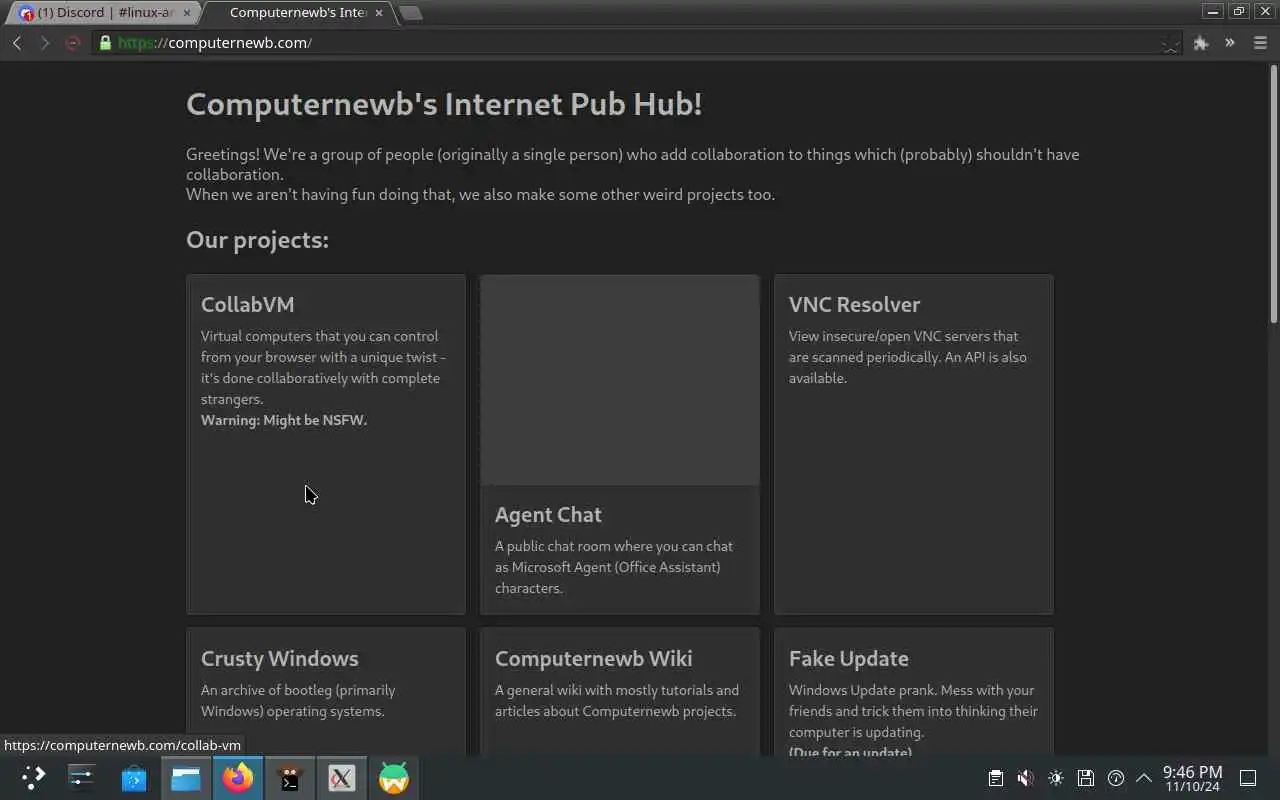Click the 'Warning: Might be NSFW.' text

(x=284, y=420)
